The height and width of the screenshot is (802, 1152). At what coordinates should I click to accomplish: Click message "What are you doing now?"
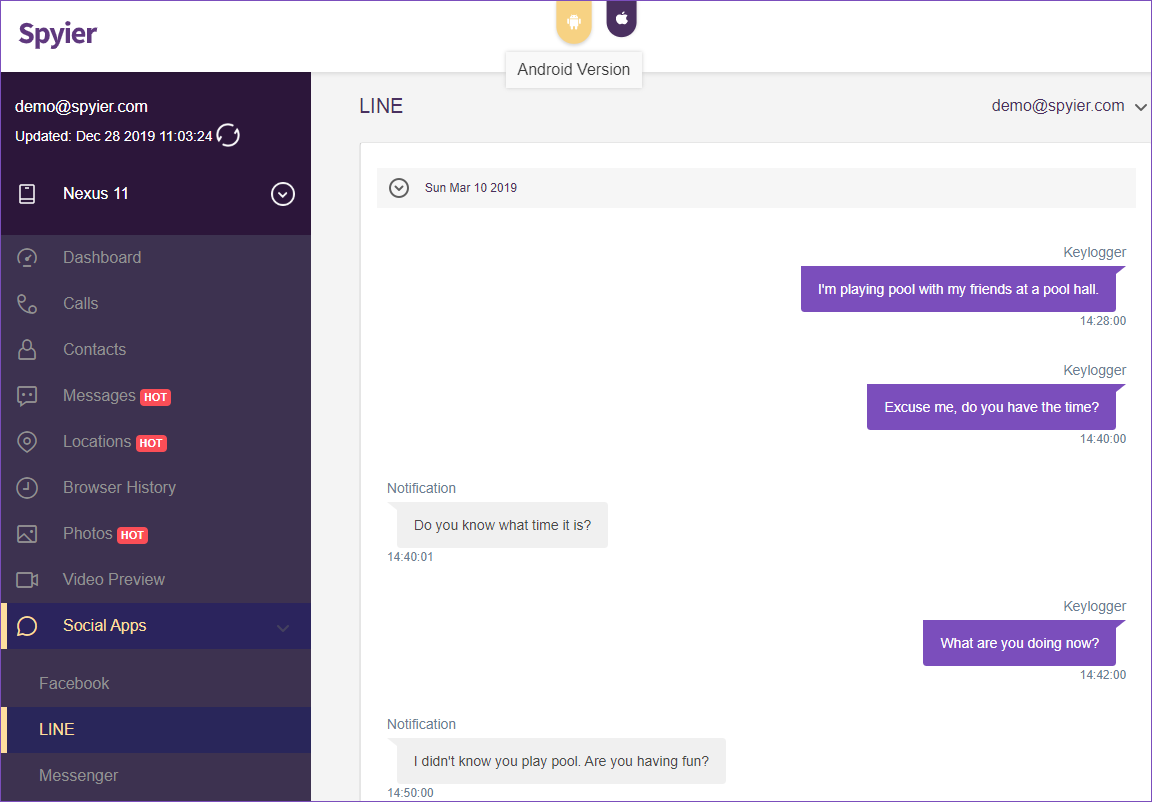(1019, 643)
